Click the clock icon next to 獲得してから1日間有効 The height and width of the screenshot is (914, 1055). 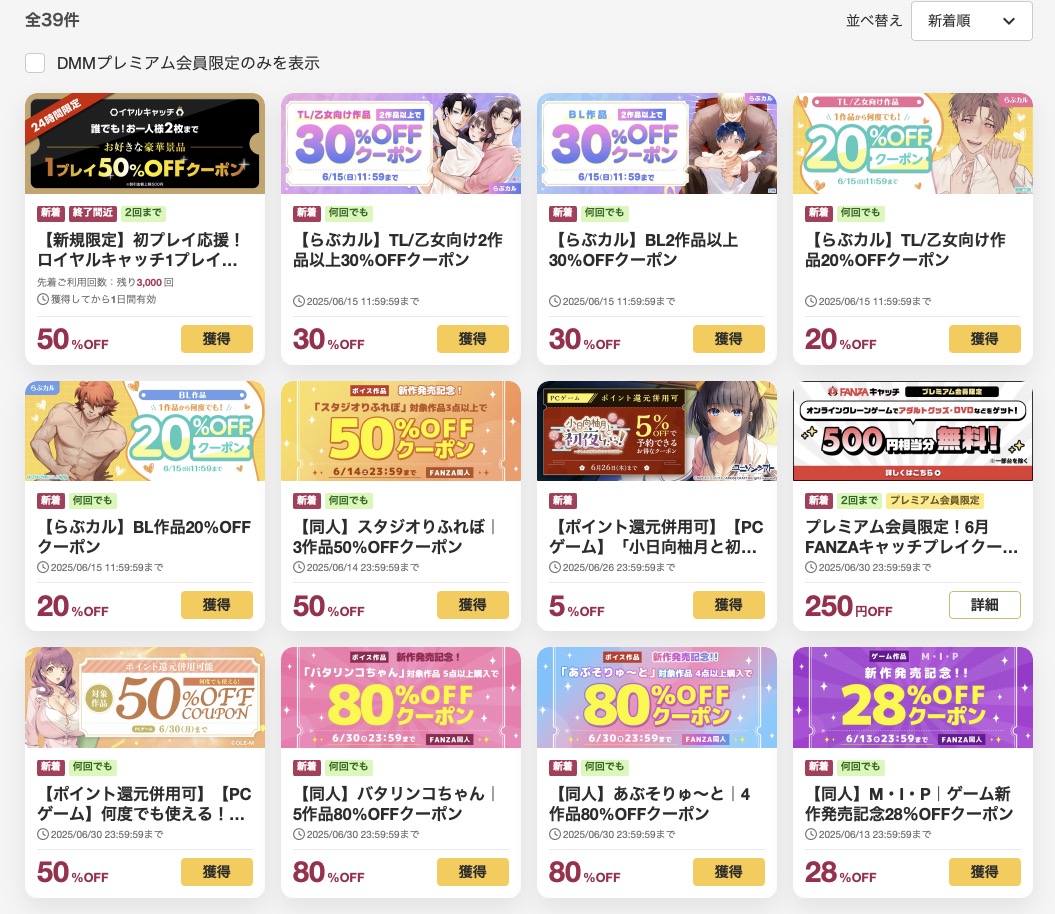[43, 299]
